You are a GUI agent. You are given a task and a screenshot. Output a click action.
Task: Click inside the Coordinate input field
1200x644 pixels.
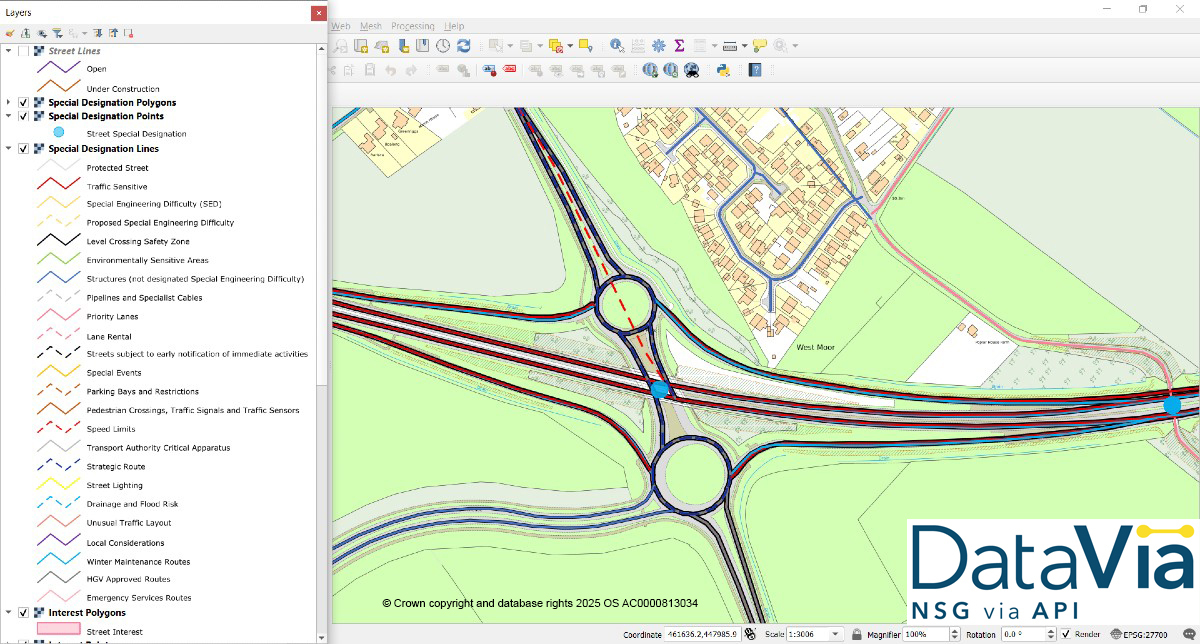705,634
